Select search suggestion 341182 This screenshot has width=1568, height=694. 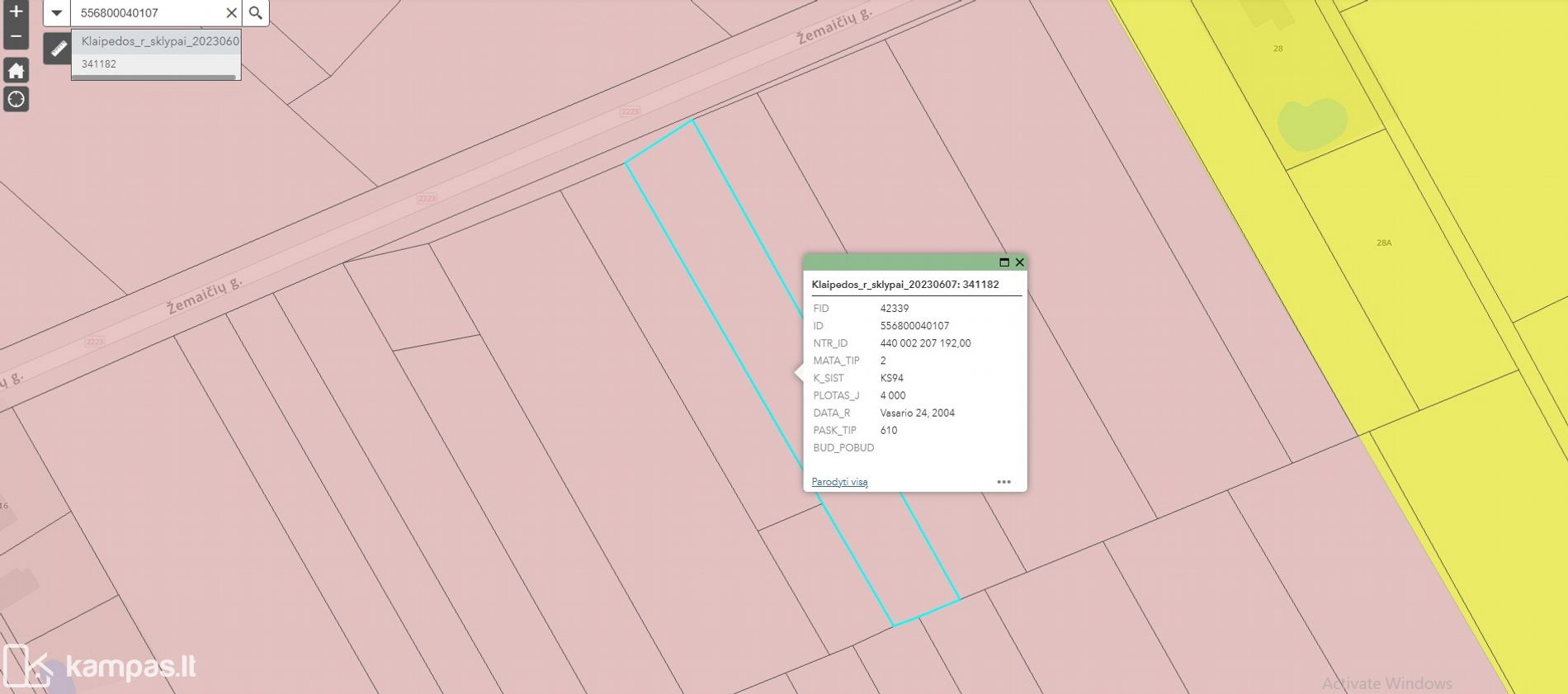[x=99, y=64]
